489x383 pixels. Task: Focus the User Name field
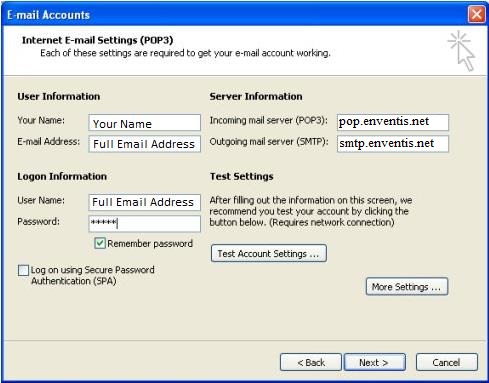[145, 202]
